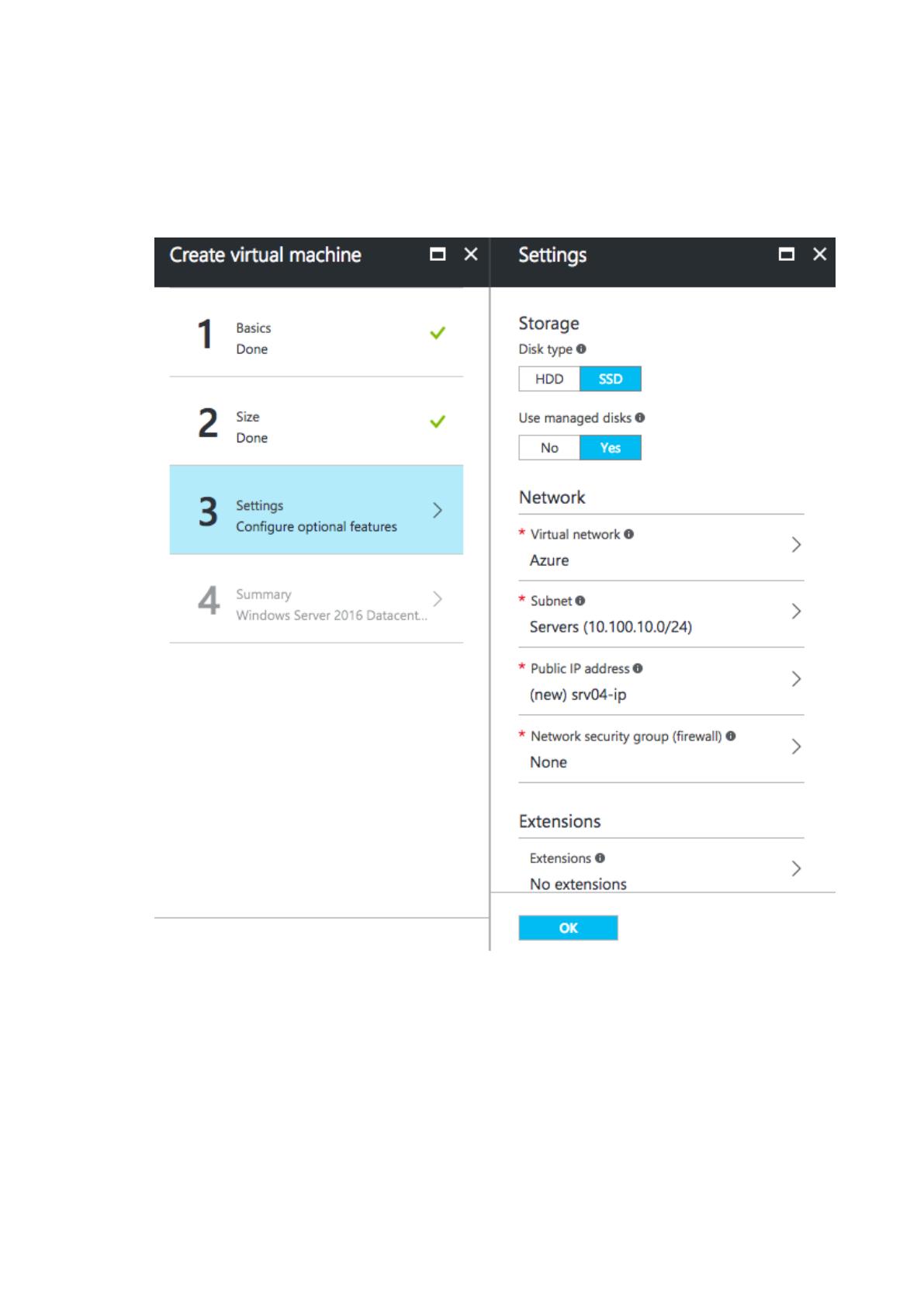Select SSD disk type

click(x=611, y=379)
